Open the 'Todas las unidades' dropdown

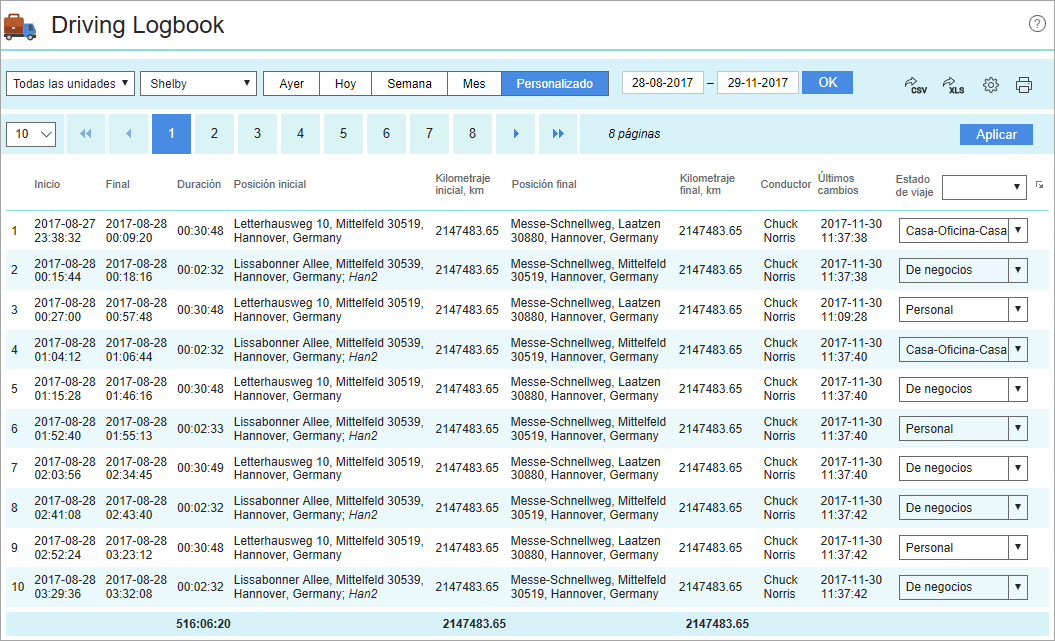click(x=71, y=84)
